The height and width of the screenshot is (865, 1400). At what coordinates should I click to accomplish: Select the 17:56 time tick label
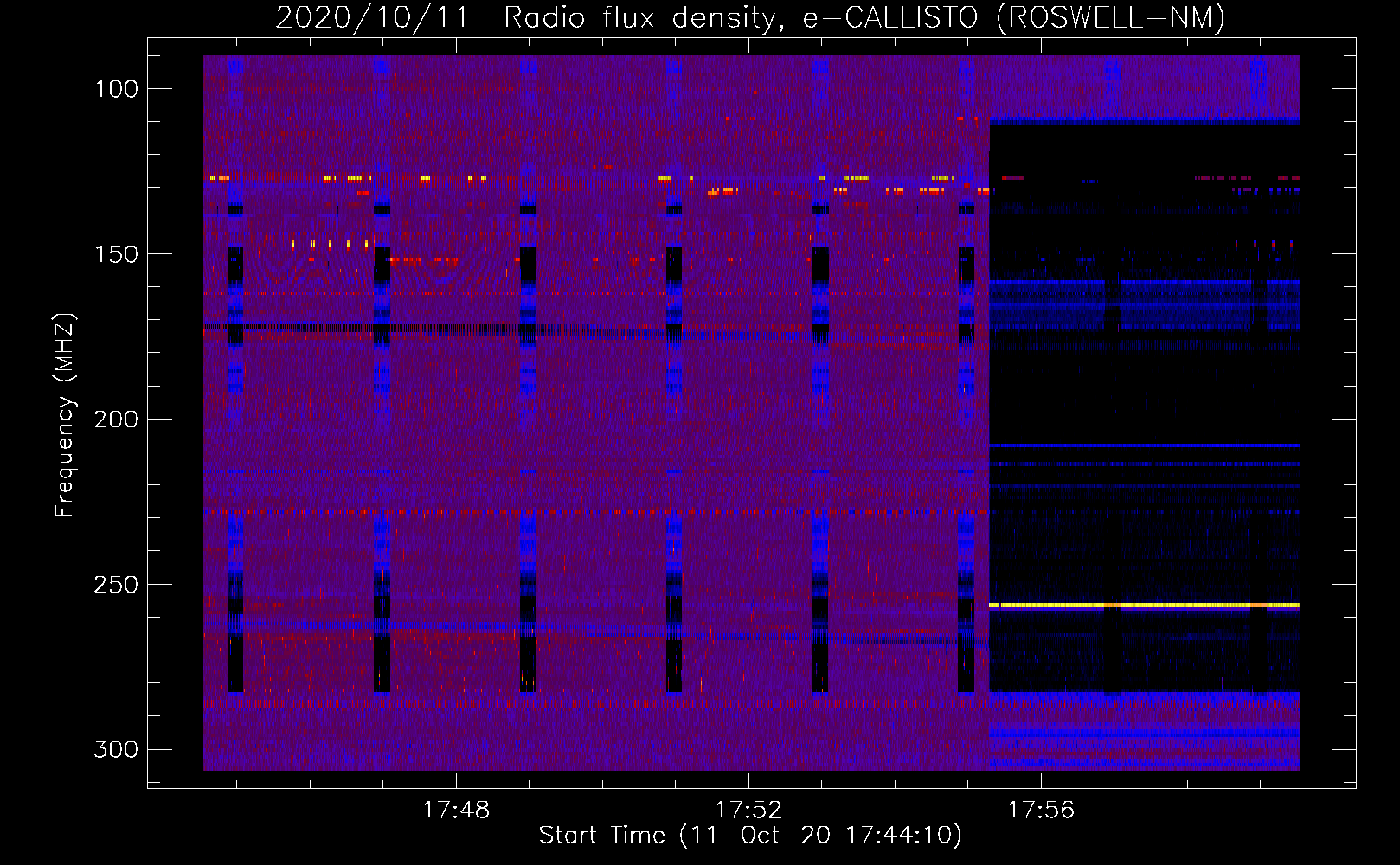(1041, 810)
